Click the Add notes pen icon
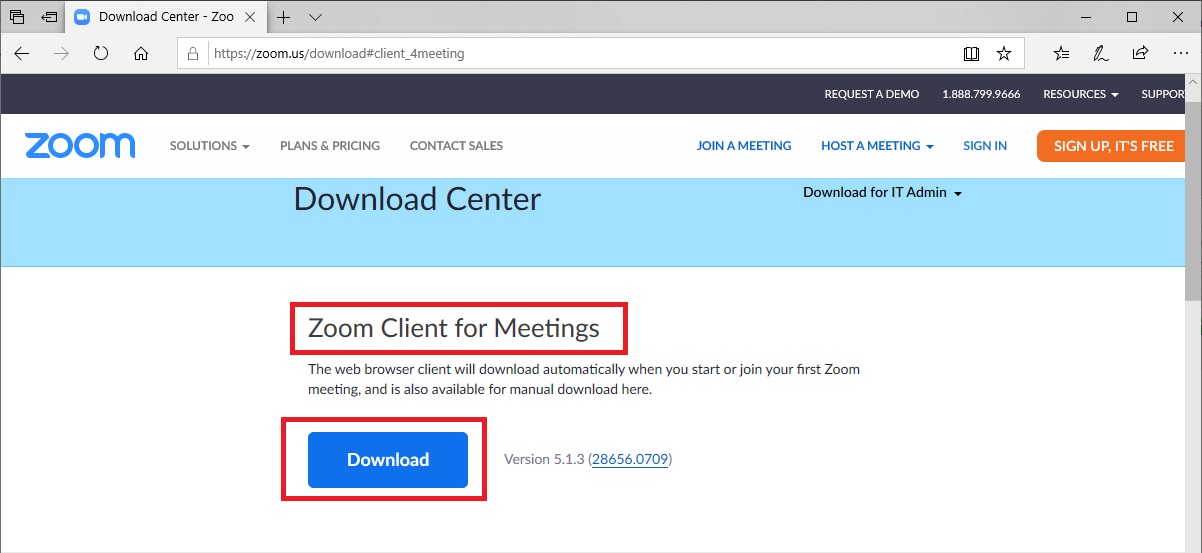1202x553 pixels. coord(1101,54)
